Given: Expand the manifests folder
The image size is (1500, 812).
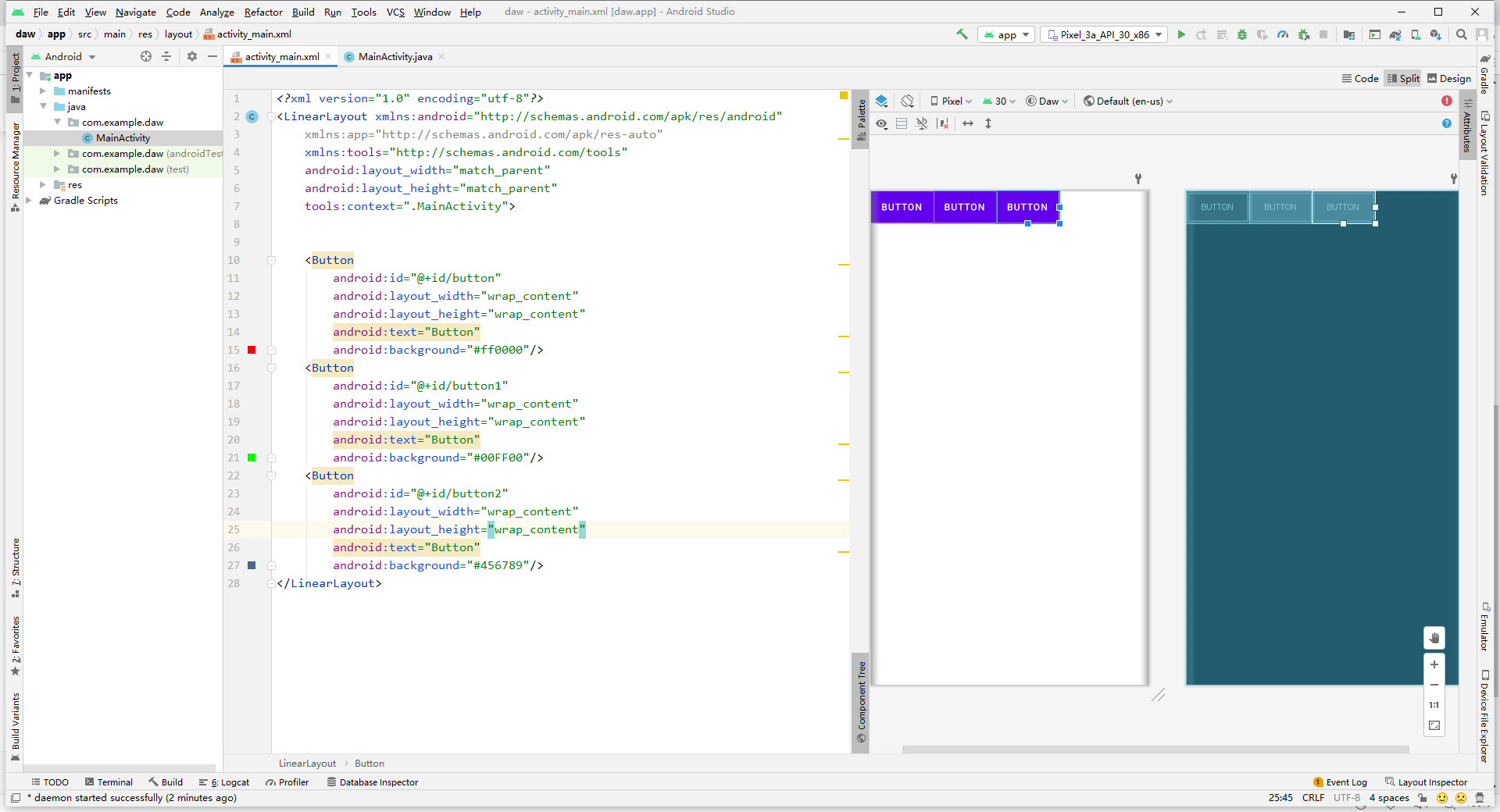Looking at the screenshot, I should [x=43, y=91].
